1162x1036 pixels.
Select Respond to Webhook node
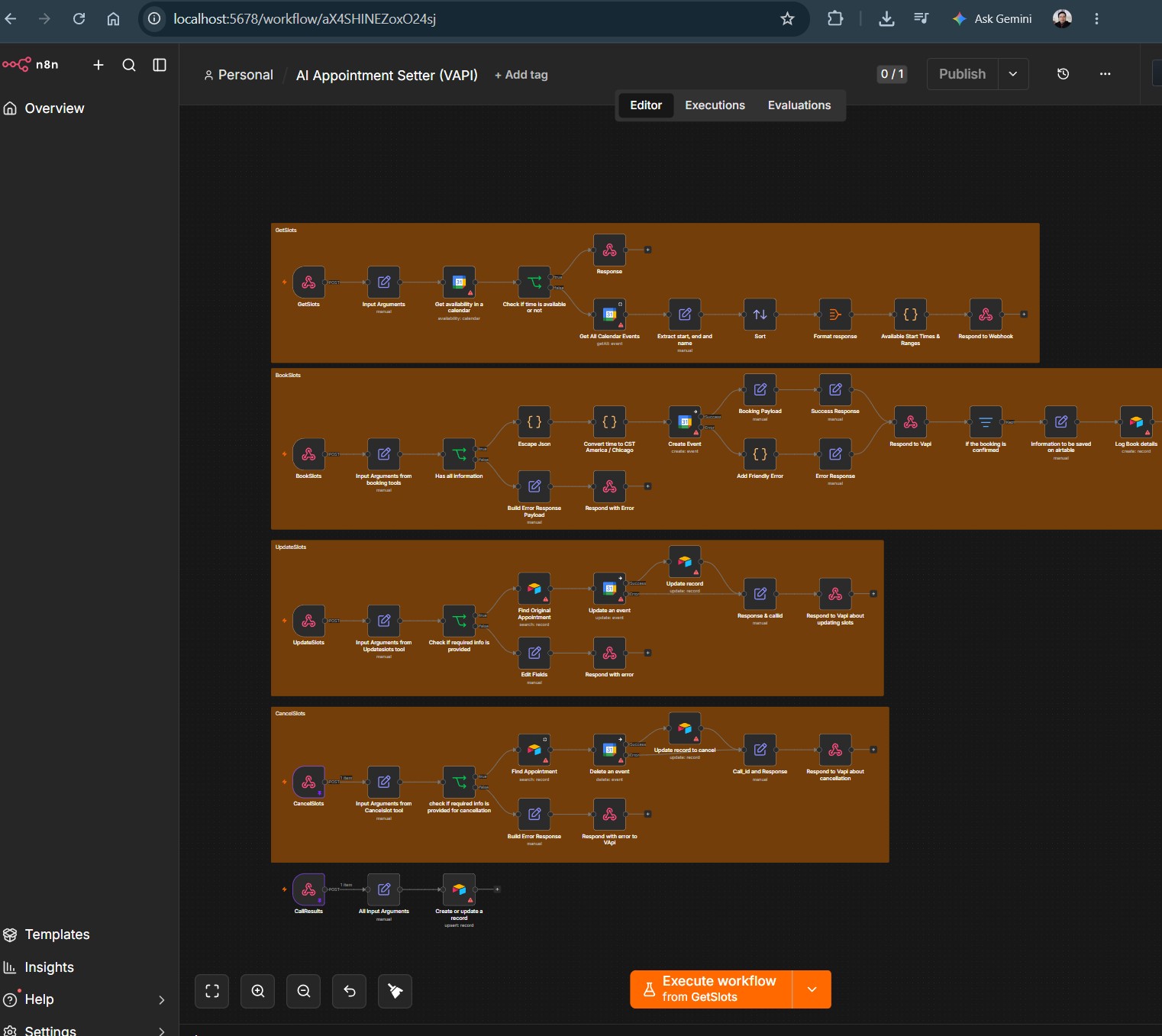tap(986, 315)
